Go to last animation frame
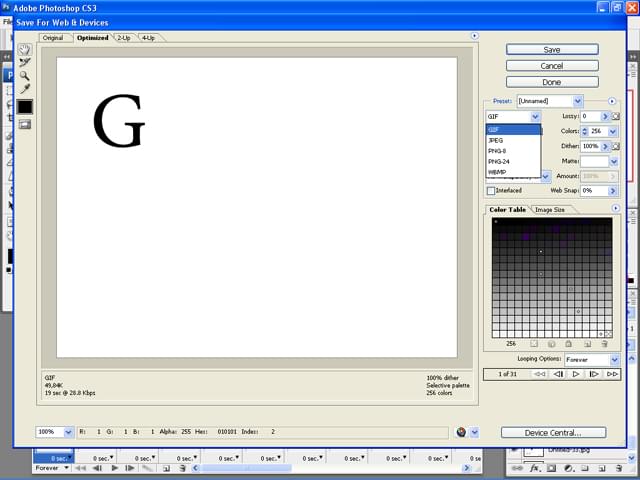This screenshot has width=640, height=480. [612, 374]
